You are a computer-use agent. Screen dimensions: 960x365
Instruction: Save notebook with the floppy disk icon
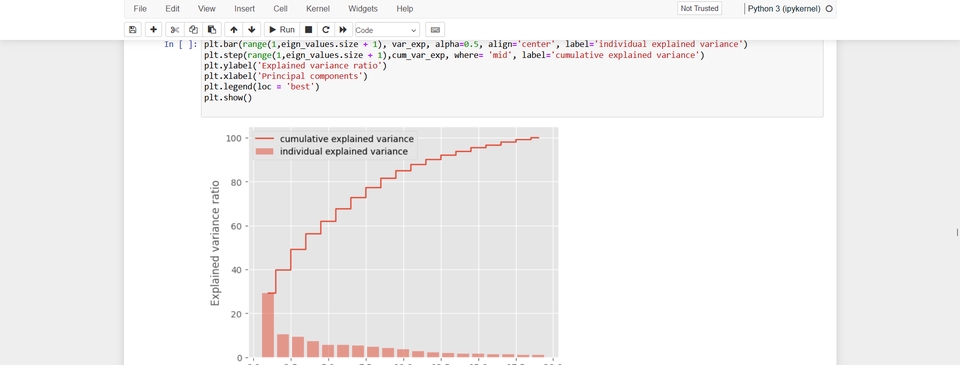click(x=132, y=29)
